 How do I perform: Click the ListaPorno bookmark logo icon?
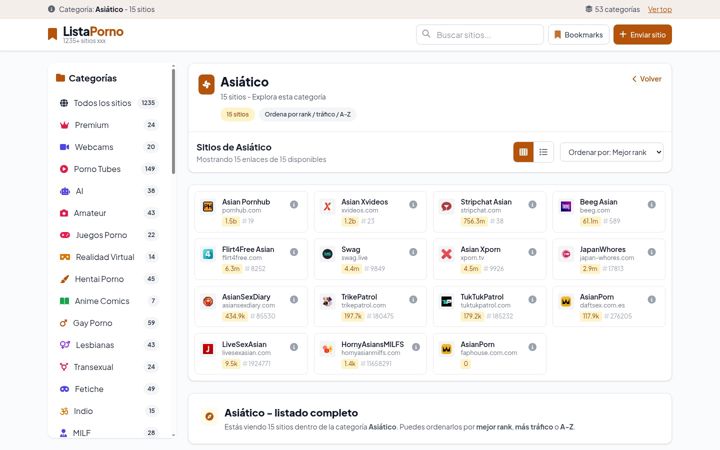(x=52, y=34)
